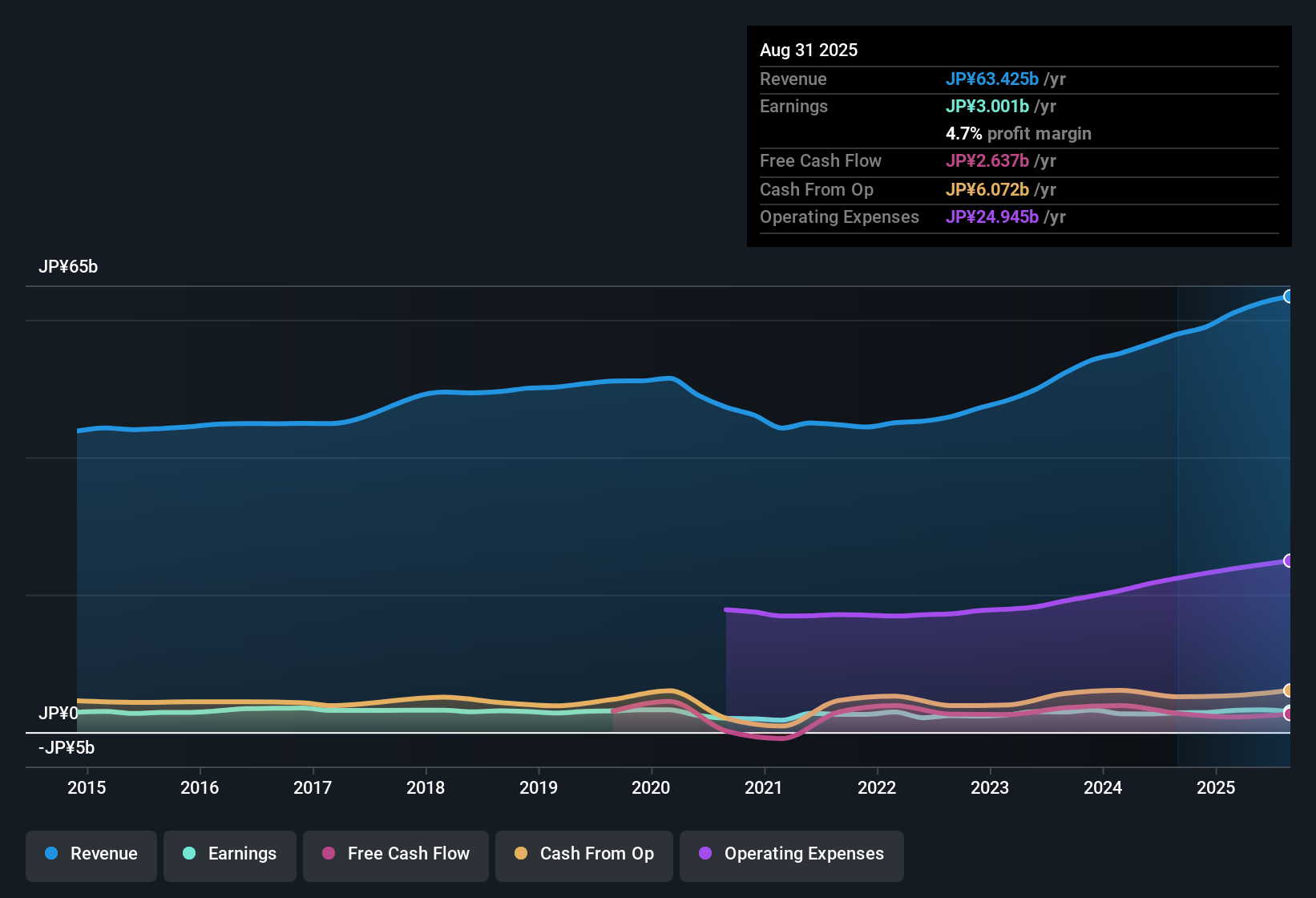1316x898 pixels.
Task: Toggle the Revenue series visibility
Action: (91, 854)
